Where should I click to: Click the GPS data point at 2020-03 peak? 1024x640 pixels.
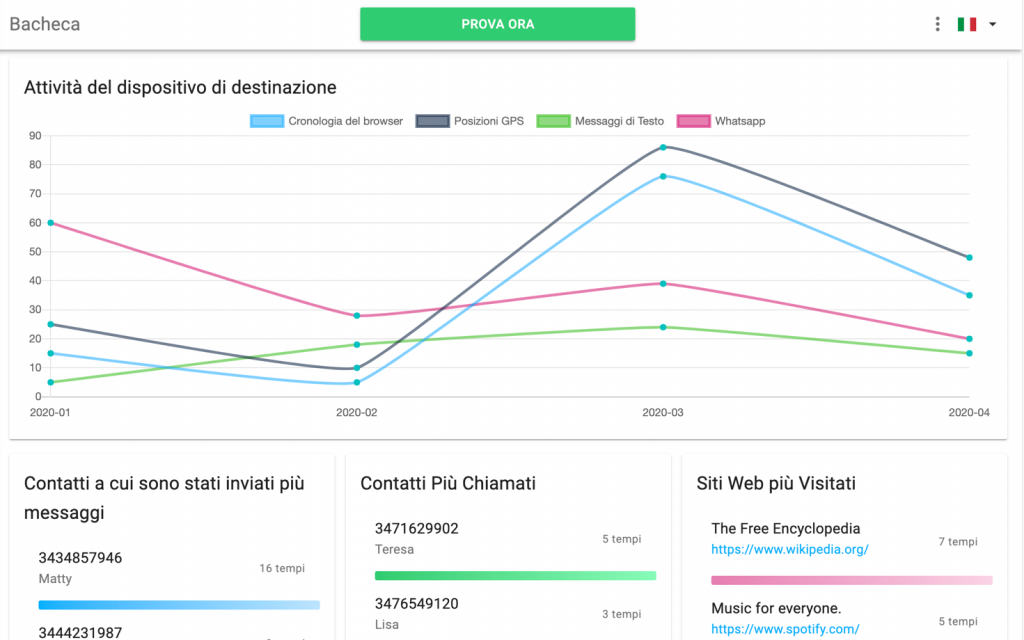(x=663, y=147)
